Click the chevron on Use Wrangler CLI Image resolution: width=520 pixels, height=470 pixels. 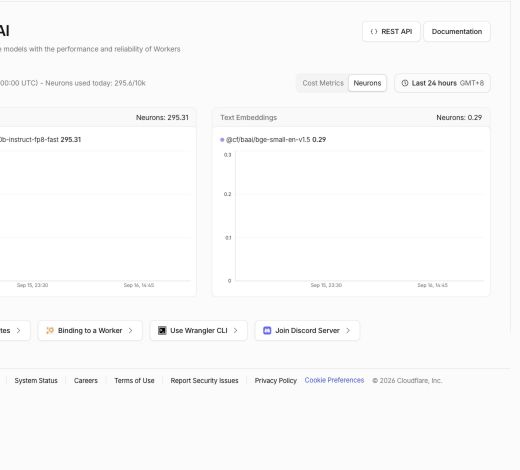point(236,330)
